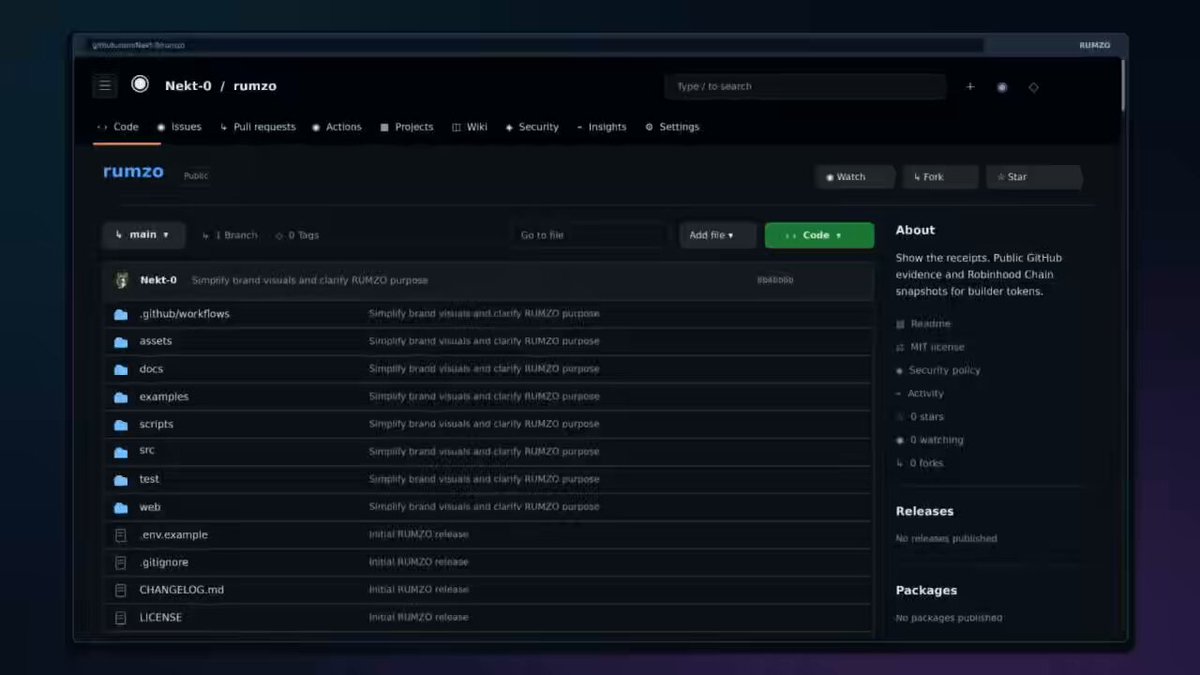
Task: Click the diamond icon in header
Action: pos(1034,87)
